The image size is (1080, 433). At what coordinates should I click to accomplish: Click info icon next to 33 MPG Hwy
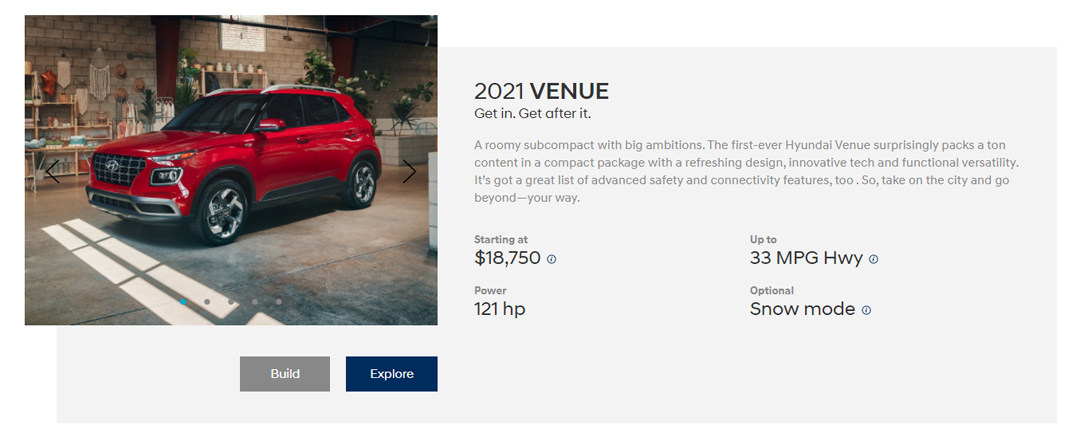tap(873, 259)
